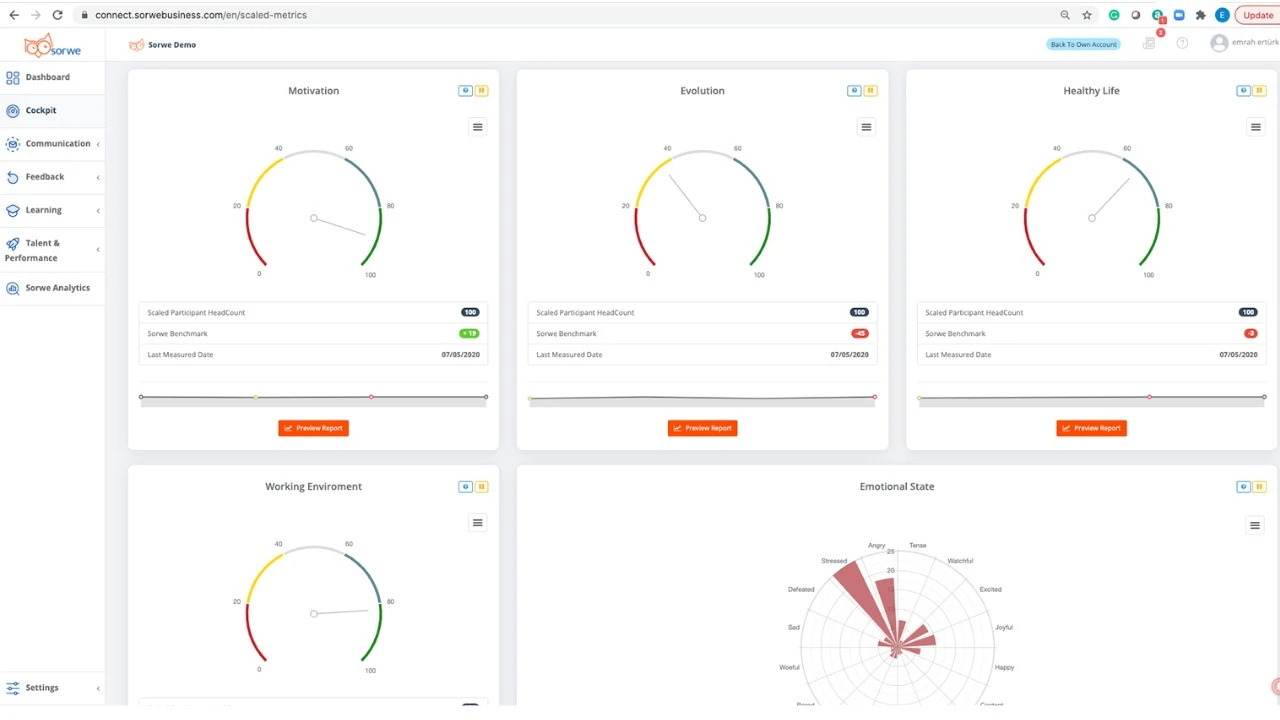Reload the page in the browser
Viewport: 1280px width, 720px height.
[x=57, y=15]
